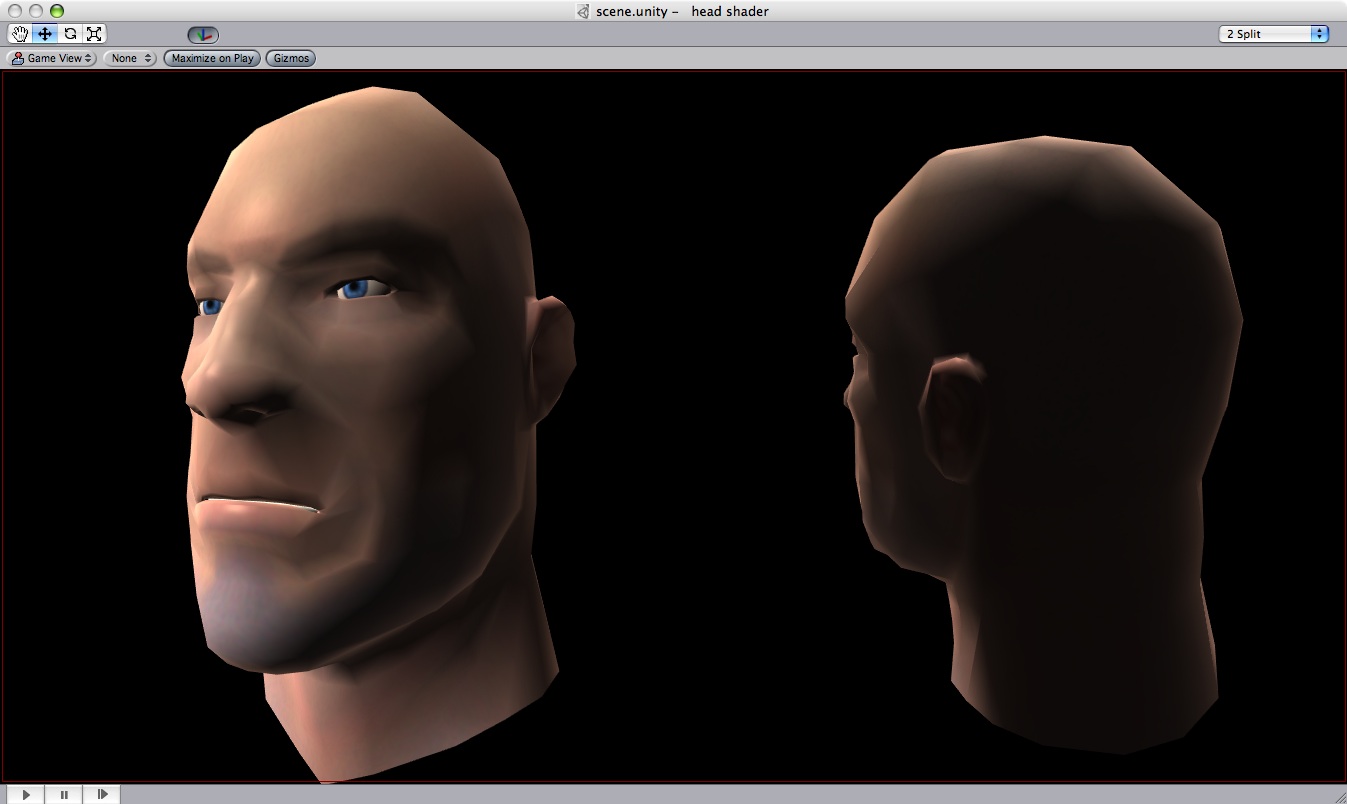Click the stepper arrows on the 2 Split control
The width and height of the screenshot is (1347, 804).
(x=1321, y=33)
